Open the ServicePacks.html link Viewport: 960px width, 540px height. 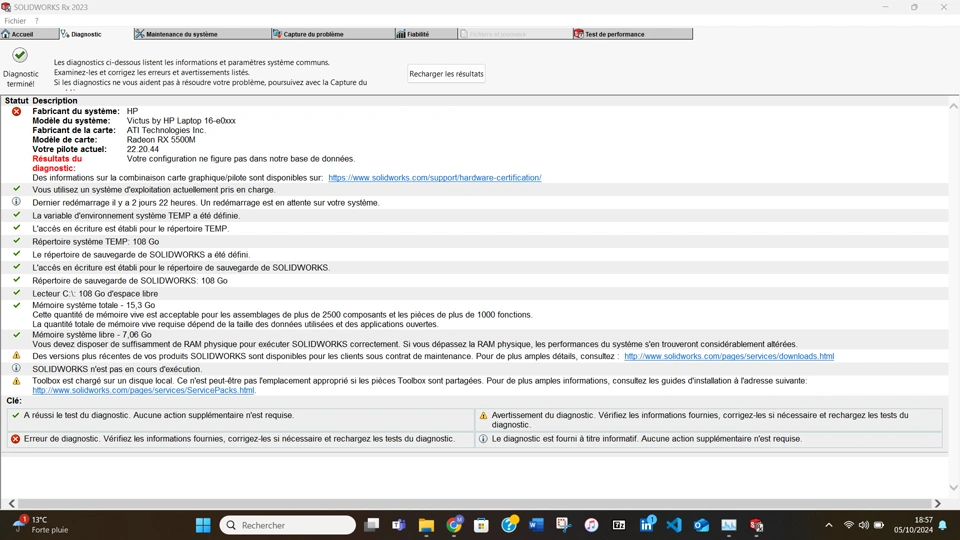pos(143,390)
